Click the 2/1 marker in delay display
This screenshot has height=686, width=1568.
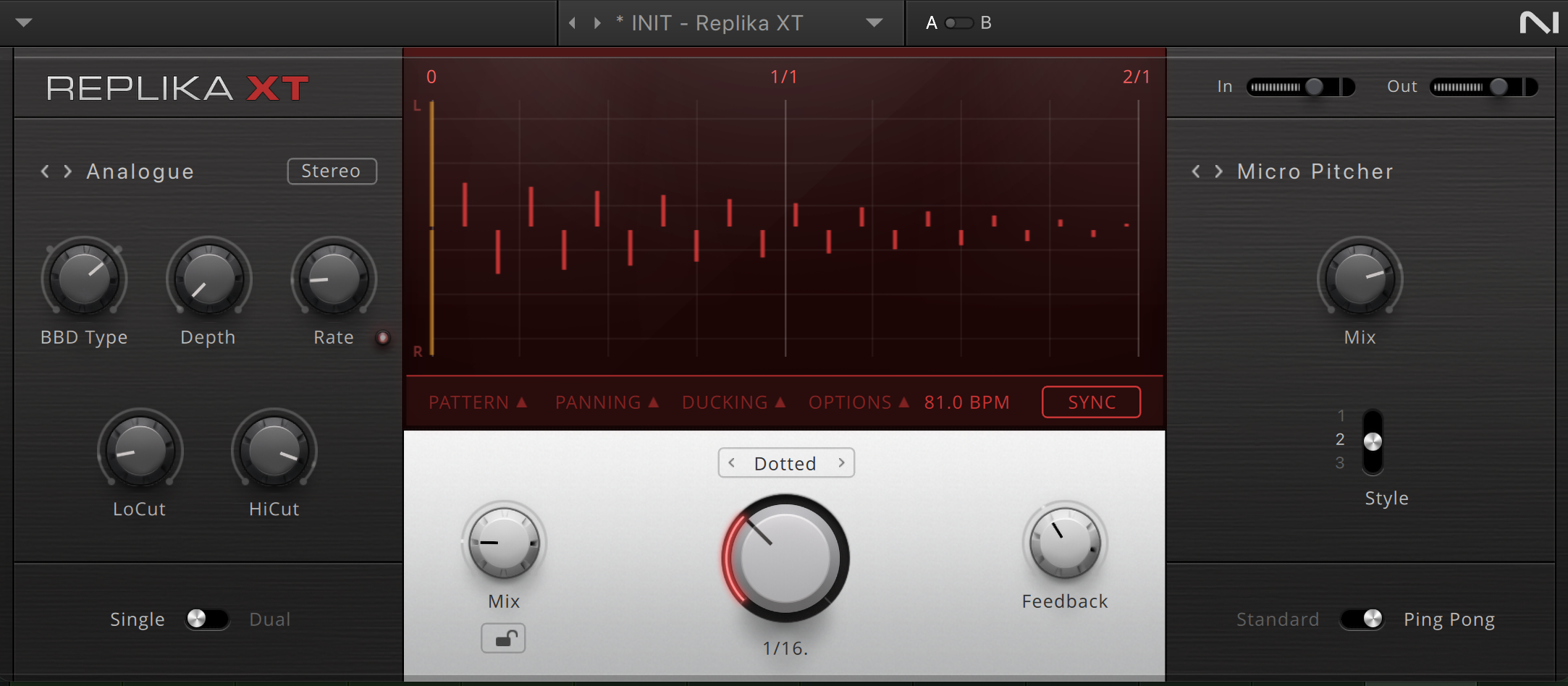pyautogui.click(x=1137, y=77)
